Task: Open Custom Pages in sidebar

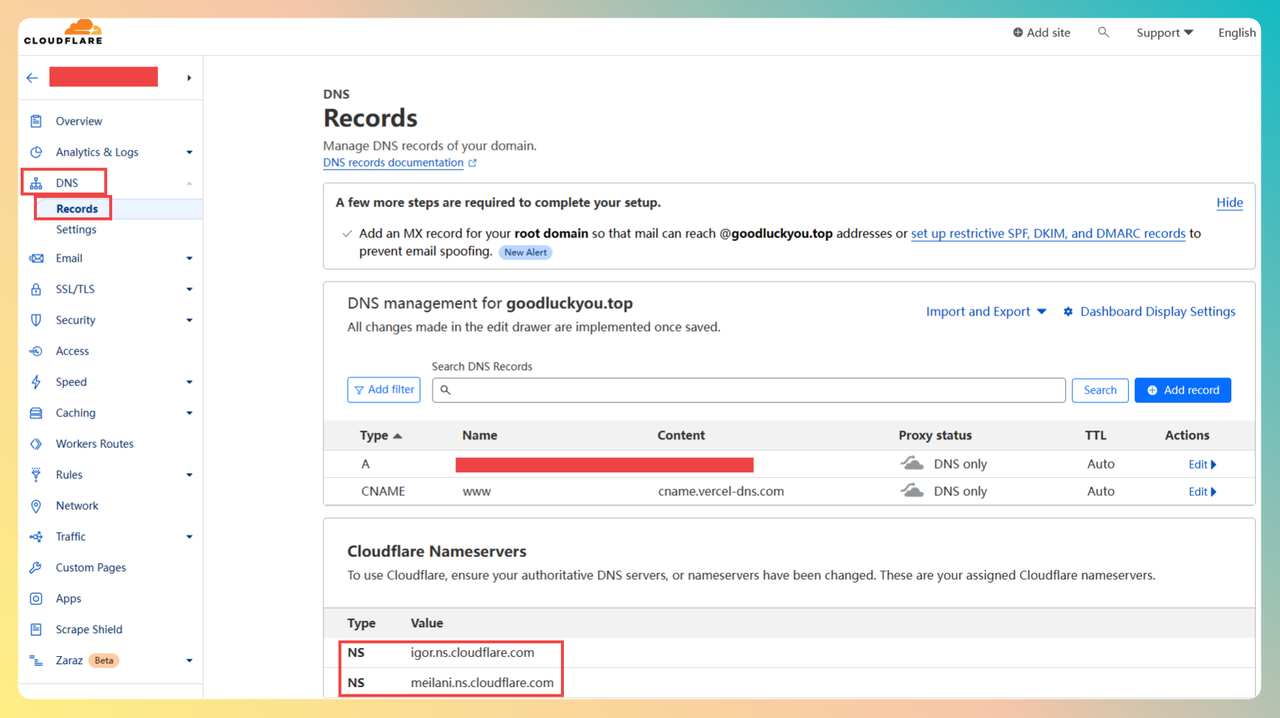Action: click(x=90, y=568)
